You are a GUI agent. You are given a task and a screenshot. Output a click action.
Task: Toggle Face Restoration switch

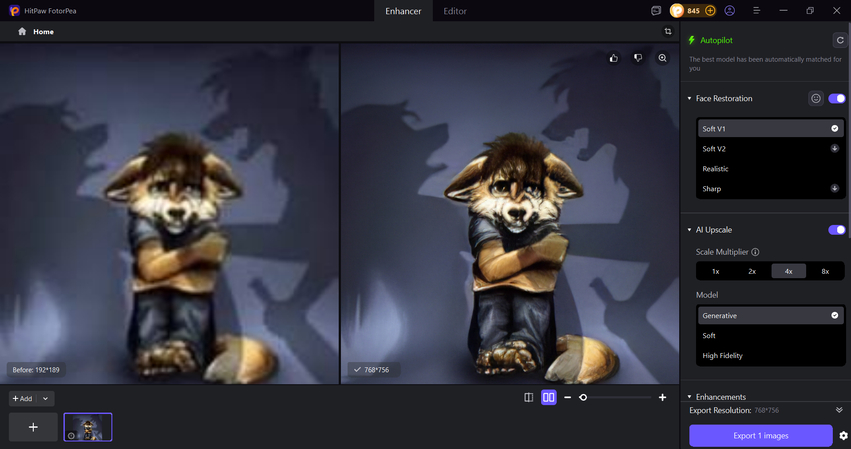(836, 98)
